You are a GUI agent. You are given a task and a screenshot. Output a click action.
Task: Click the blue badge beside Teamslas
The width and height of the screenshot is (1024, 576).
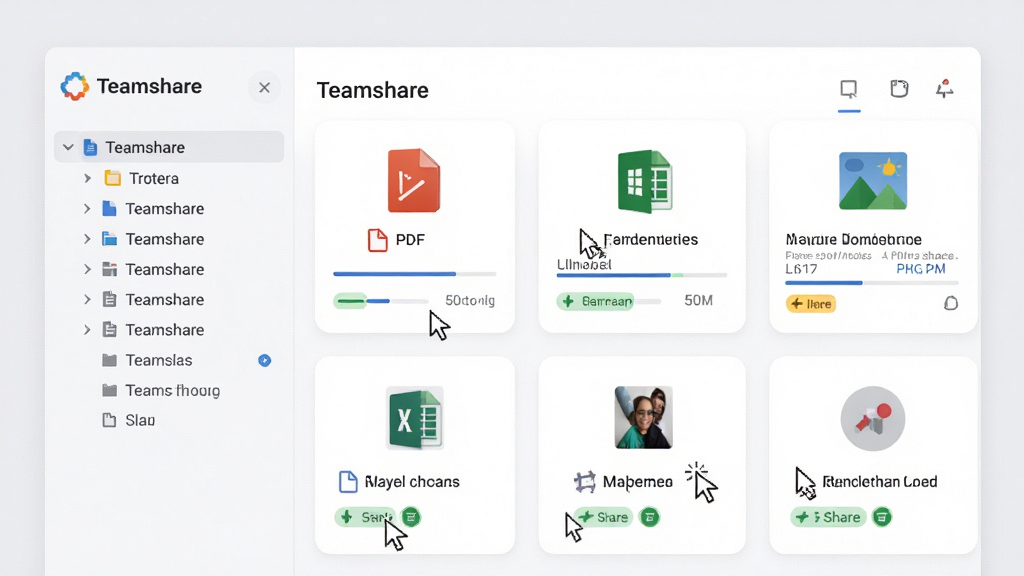tap(264, 360)
